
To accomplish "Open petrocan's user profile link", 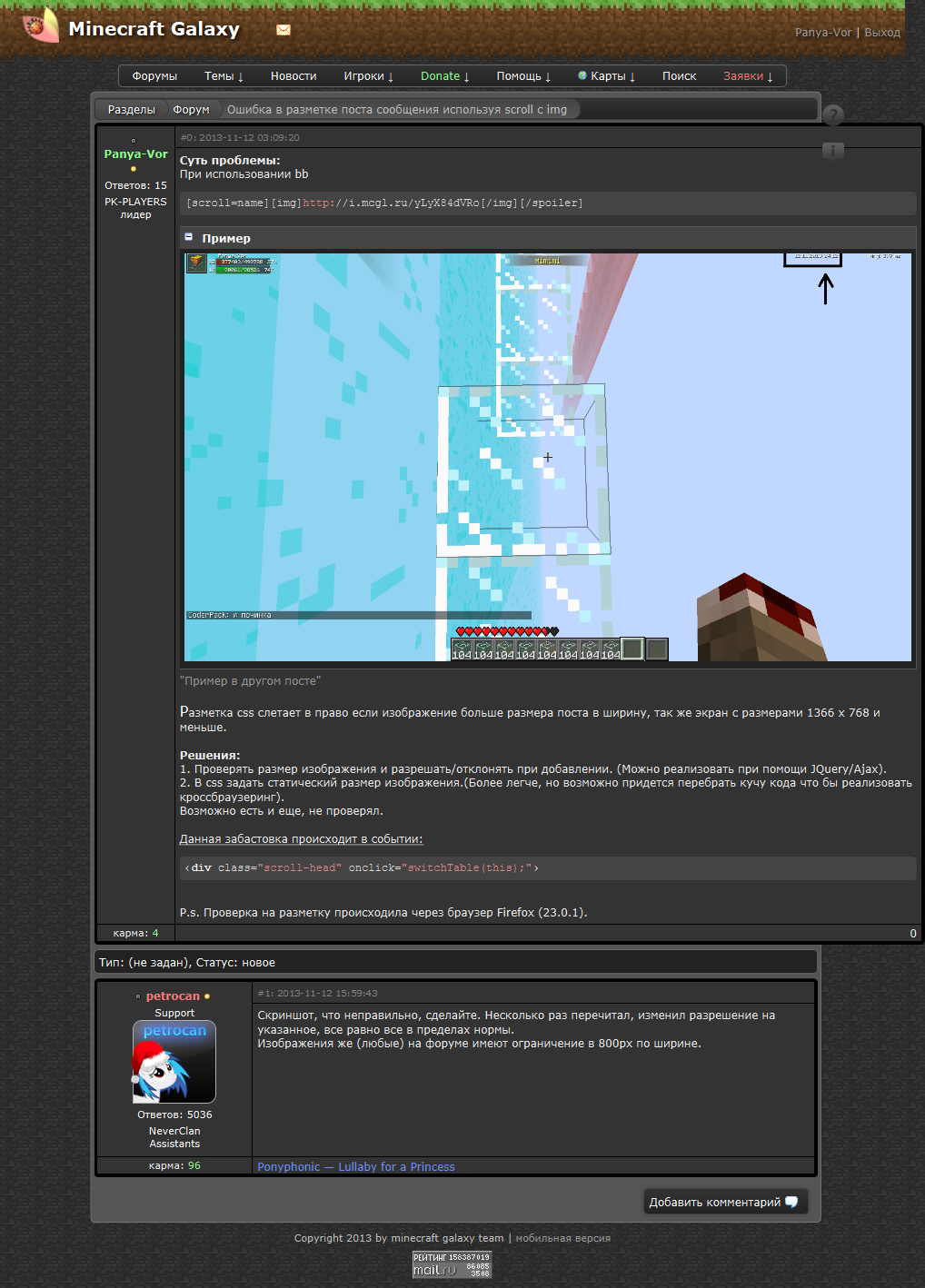I will (x=173, y=996).
